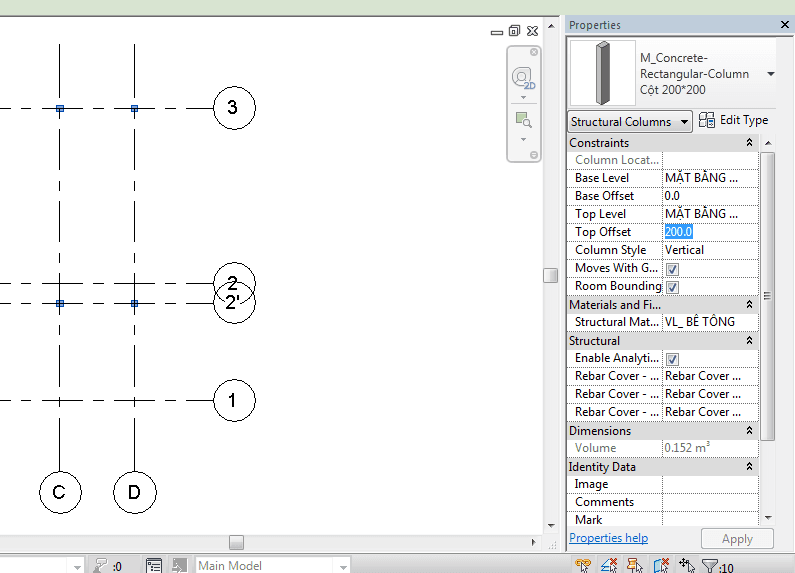Activate the Zoom in Region tool

[523, 120]
